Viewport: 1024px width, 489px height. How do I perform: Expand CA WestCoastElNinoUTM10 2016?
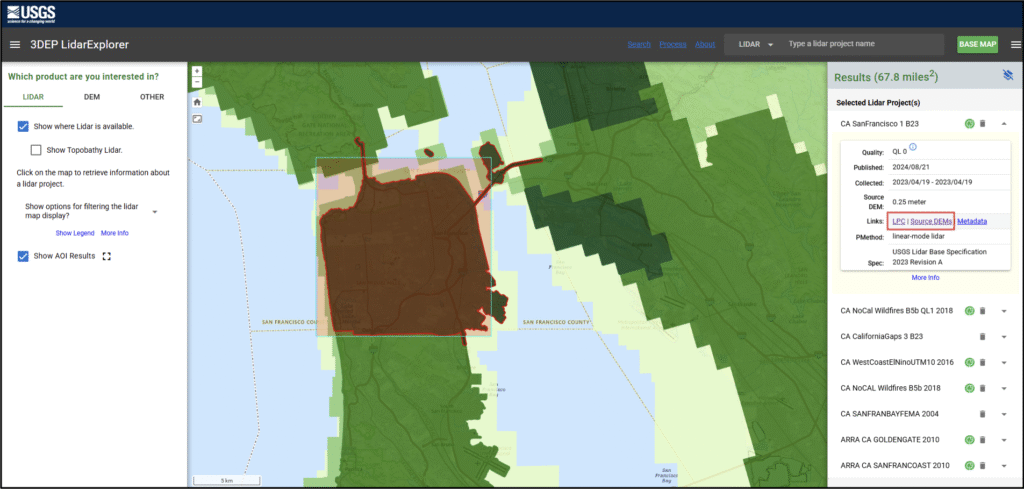[1004, 362]
